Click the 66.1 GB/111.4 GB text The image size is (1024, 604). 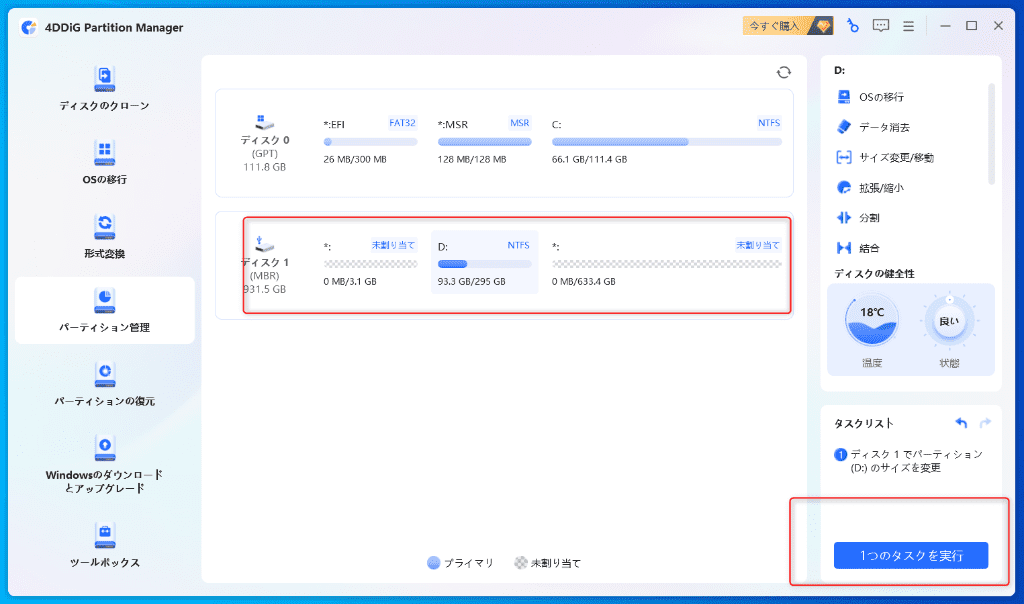coord(589,159)
